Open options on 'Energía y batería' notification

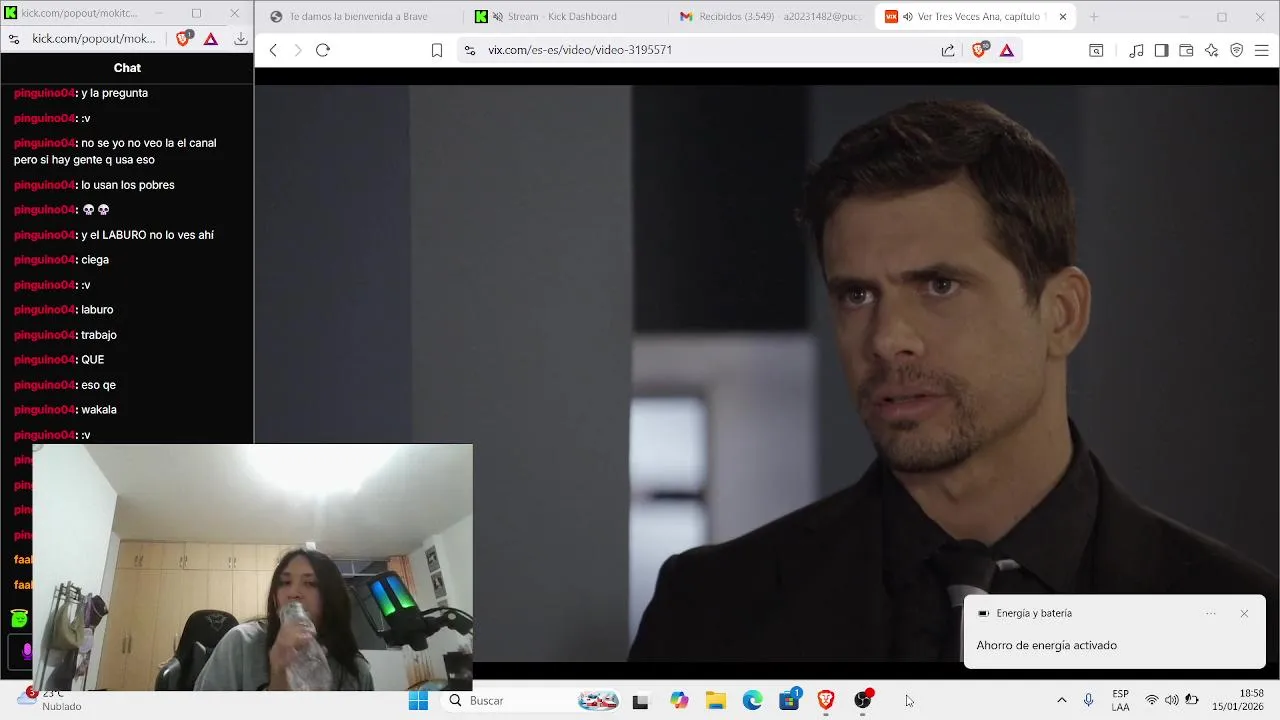click(x=1210, y=613)
